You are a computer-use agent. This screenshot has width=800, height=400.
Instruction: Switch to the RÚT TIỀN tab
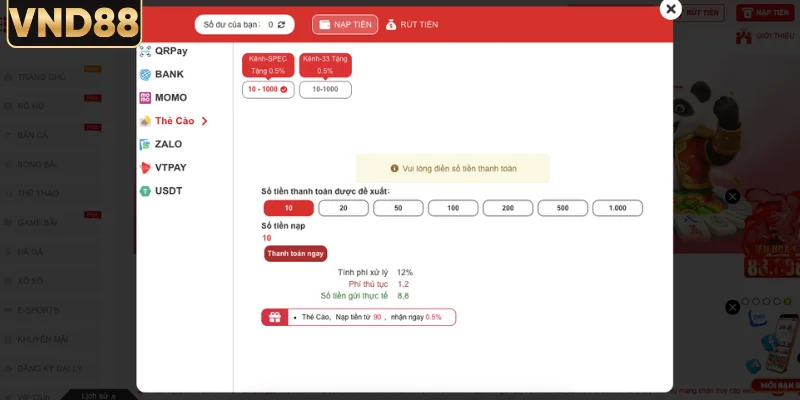(x=412, y=24)
